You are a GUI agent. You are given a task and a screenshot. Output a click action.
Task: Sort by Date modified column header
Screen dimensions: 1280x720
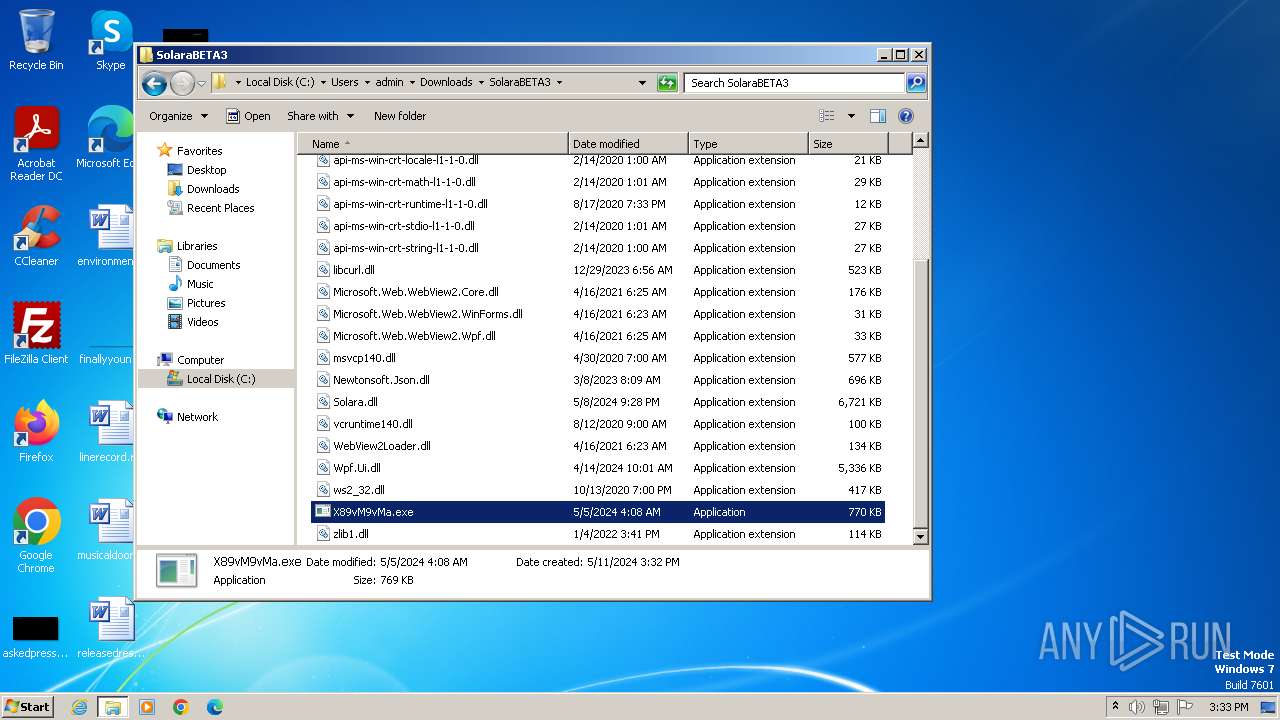(x=628, y=144)
